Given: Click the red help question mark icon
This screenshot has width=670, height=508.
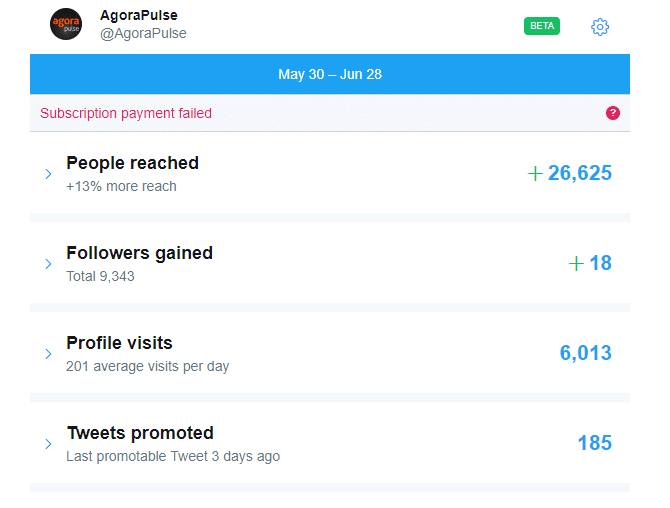Looking at the screenshot, I should click(613, 113).
